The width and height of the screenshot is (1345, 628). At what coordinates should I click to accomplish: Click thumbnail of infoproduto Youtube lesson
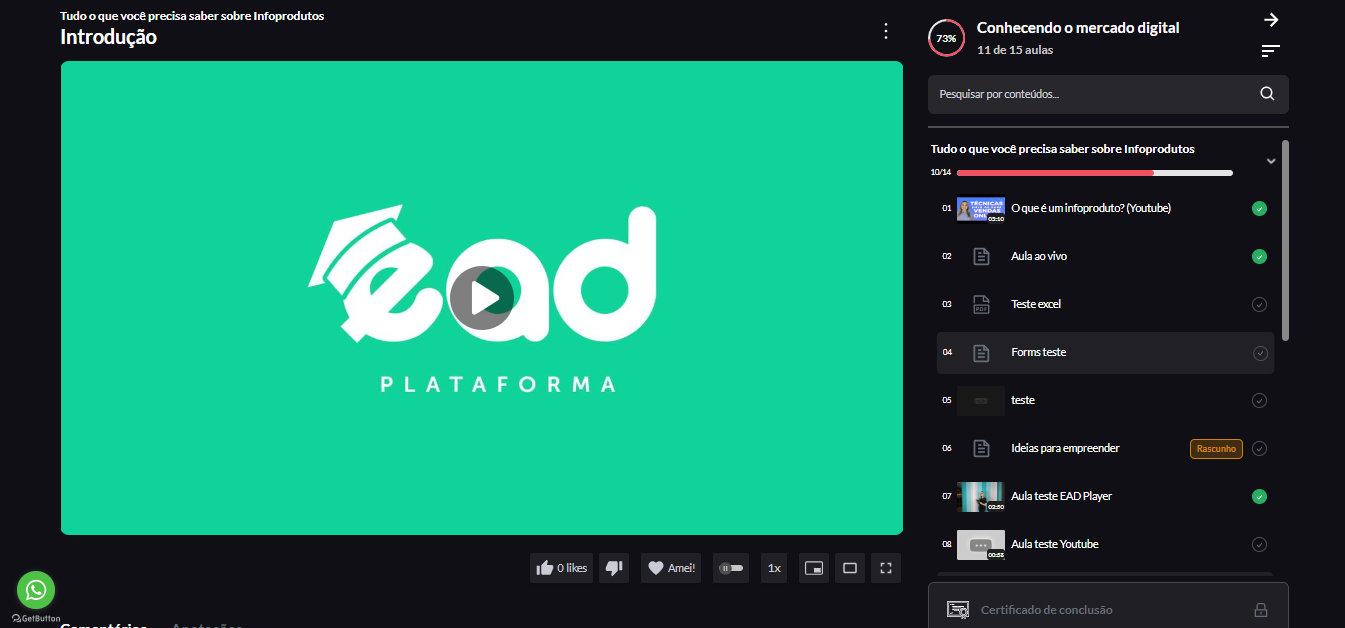click(981, 209)
